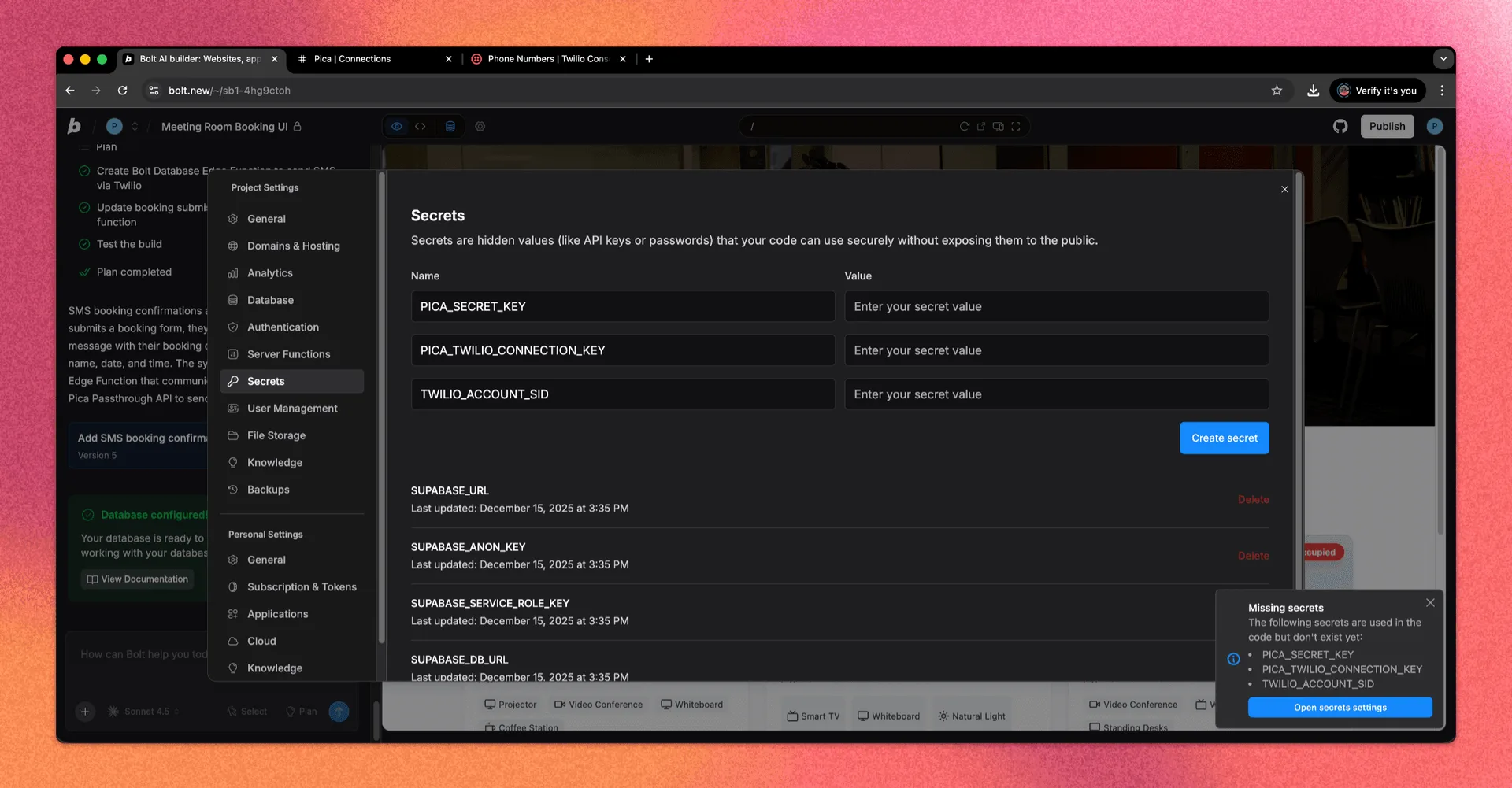The image size is (1512, 788).
Task: Reload the browser page
Action: (122, 91)
